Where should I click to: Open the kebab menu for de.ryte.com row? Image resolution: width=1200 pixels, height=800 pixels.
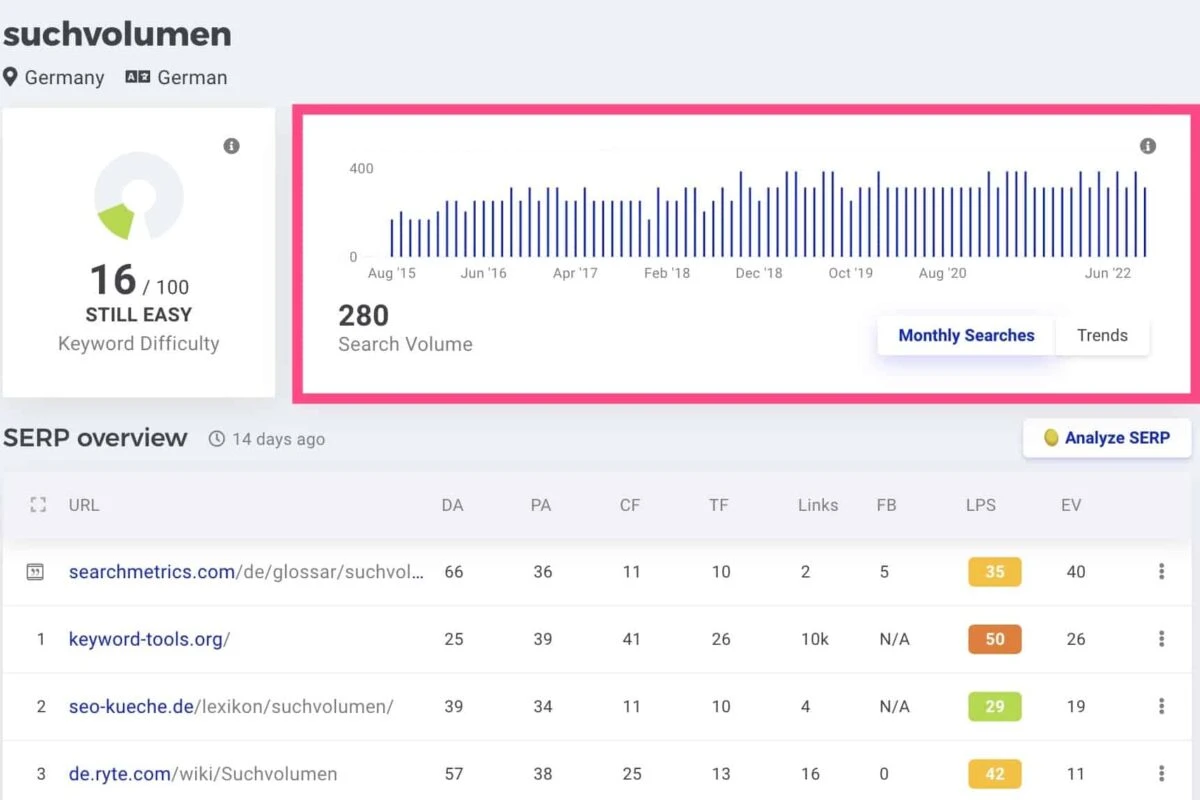[1161, 773]
